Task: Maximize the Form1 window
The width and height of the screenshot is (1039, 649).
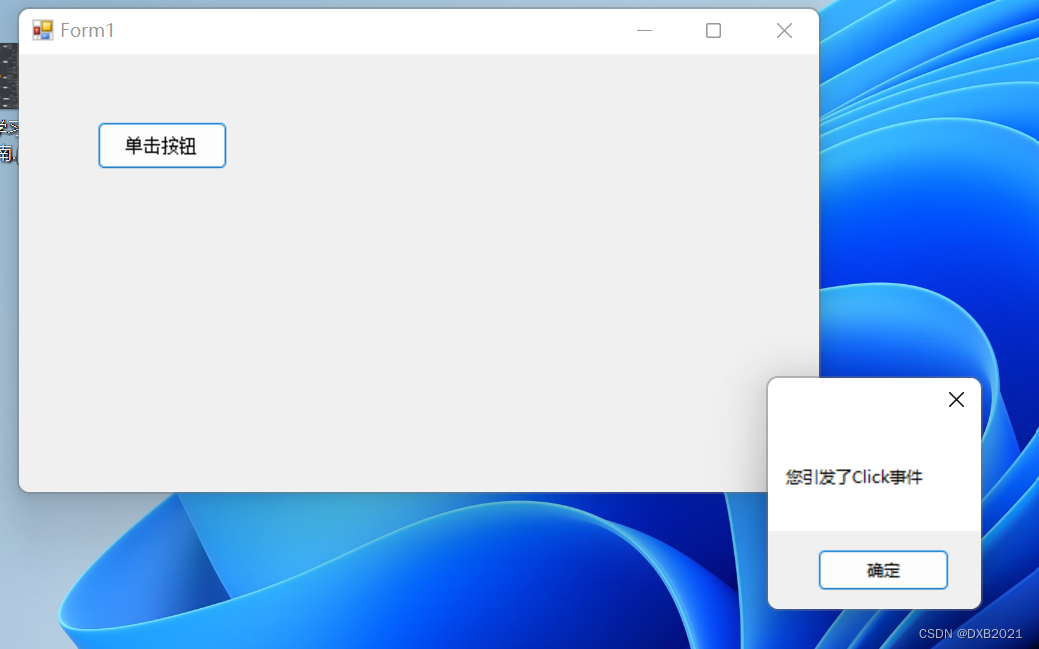Action: point(713,30)
